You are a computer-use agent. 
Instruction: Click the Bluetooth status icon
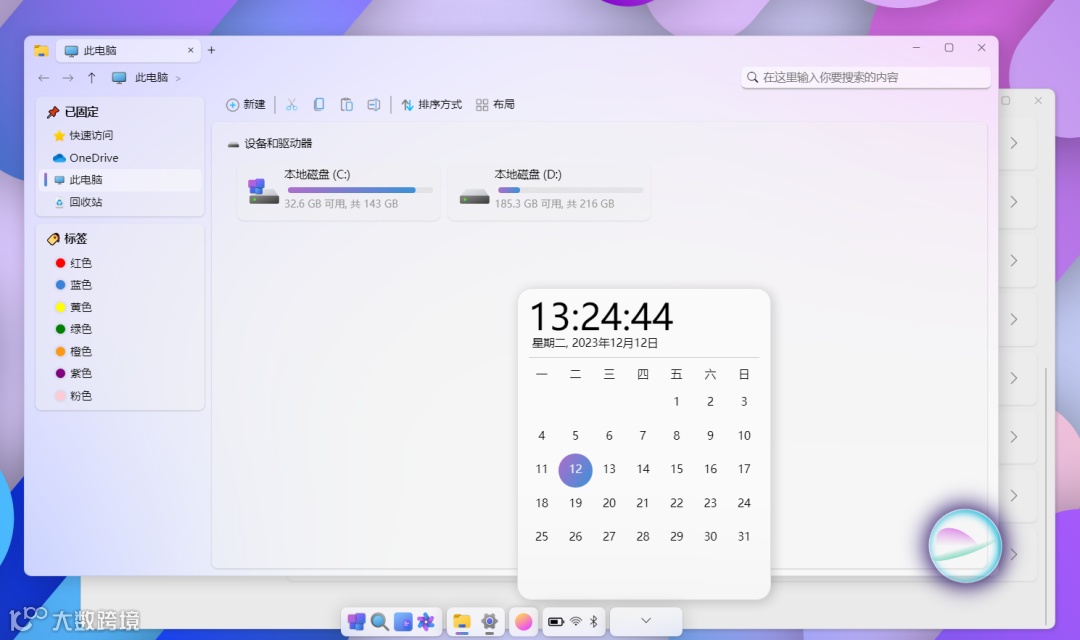tap(594, 622)
